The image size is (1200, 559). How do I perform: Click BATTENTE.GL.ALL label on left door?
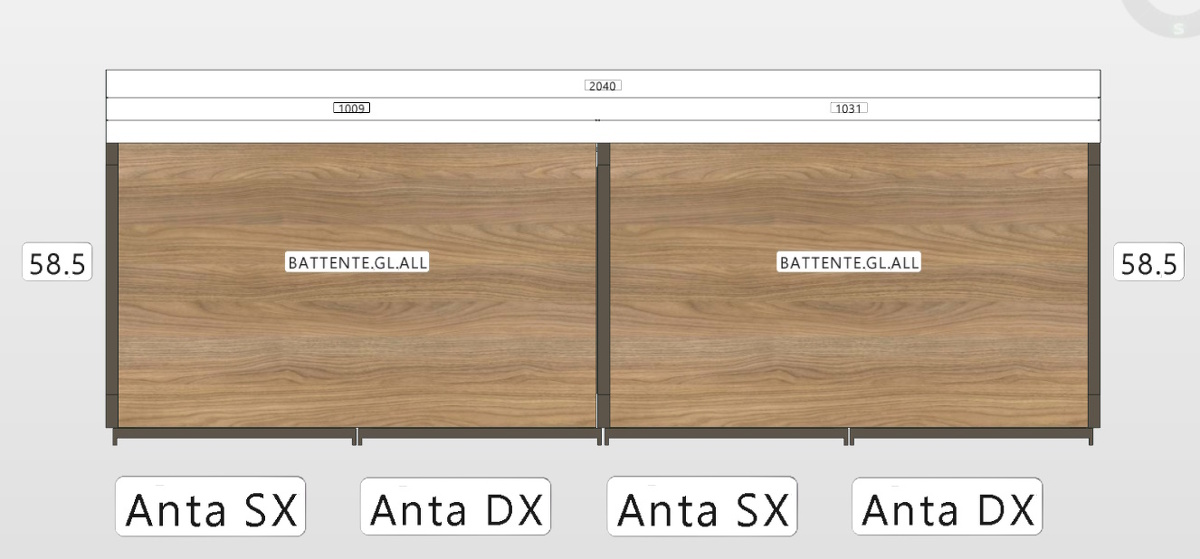[x=358, y=263]
